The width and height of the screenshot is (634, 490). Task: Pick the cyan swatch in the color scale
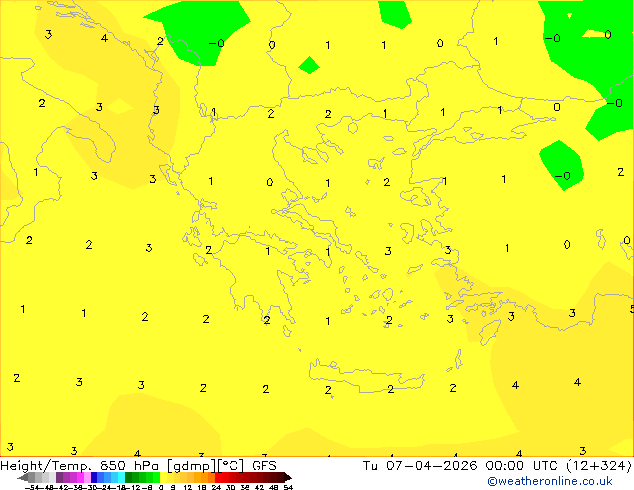pyautogui.click(x=122, y=477)
